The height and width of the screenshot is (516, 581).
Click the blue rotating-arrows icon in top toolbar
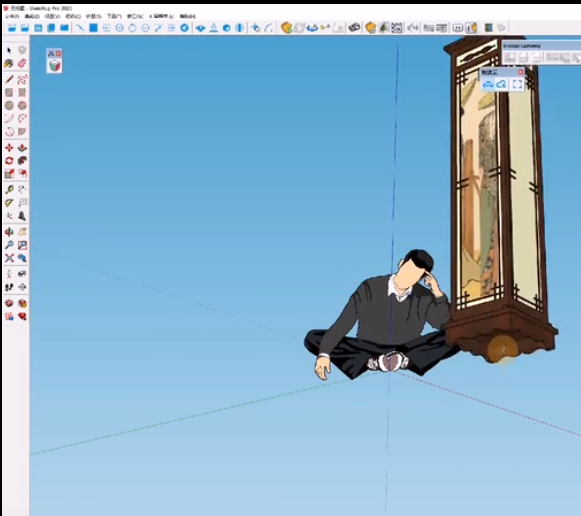coord(312,28)
